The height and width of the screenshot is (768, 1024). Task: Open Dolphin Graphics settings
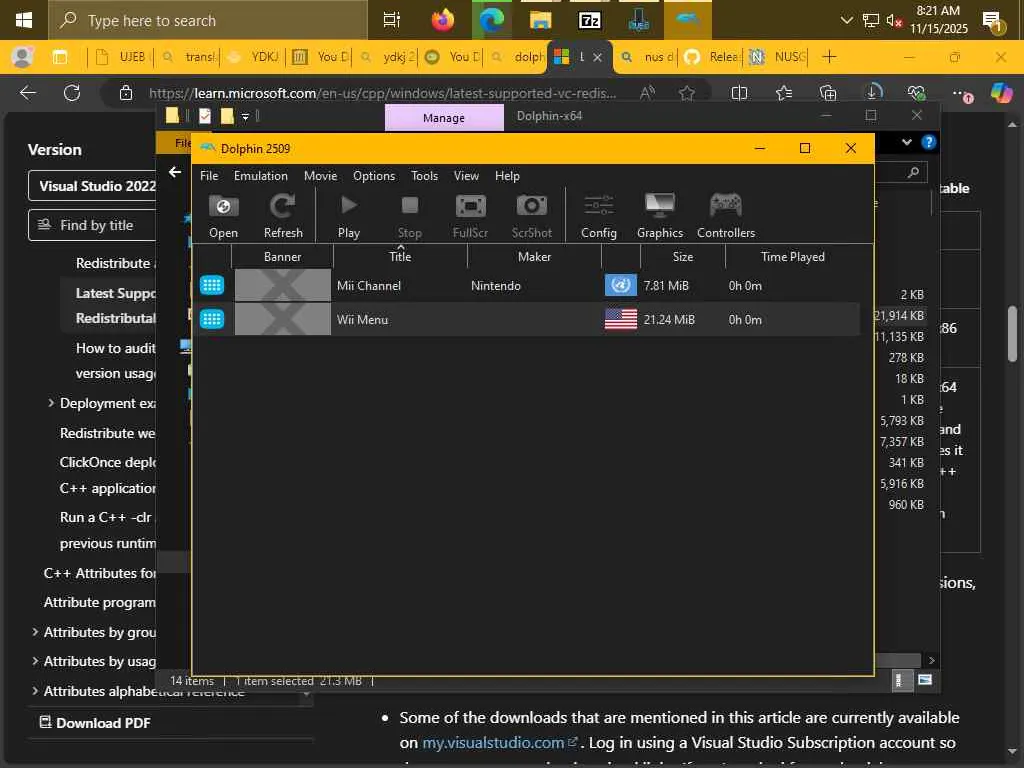pyautogui.click(x=660, y=216)
